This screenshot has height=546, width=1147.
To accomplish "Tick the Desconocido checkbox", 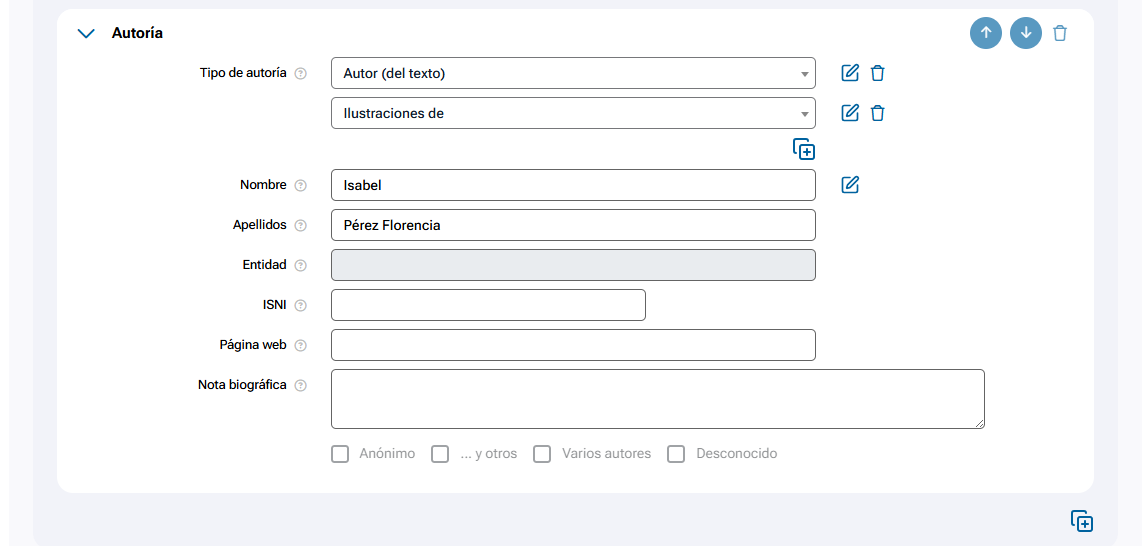I will coord(676,454).
